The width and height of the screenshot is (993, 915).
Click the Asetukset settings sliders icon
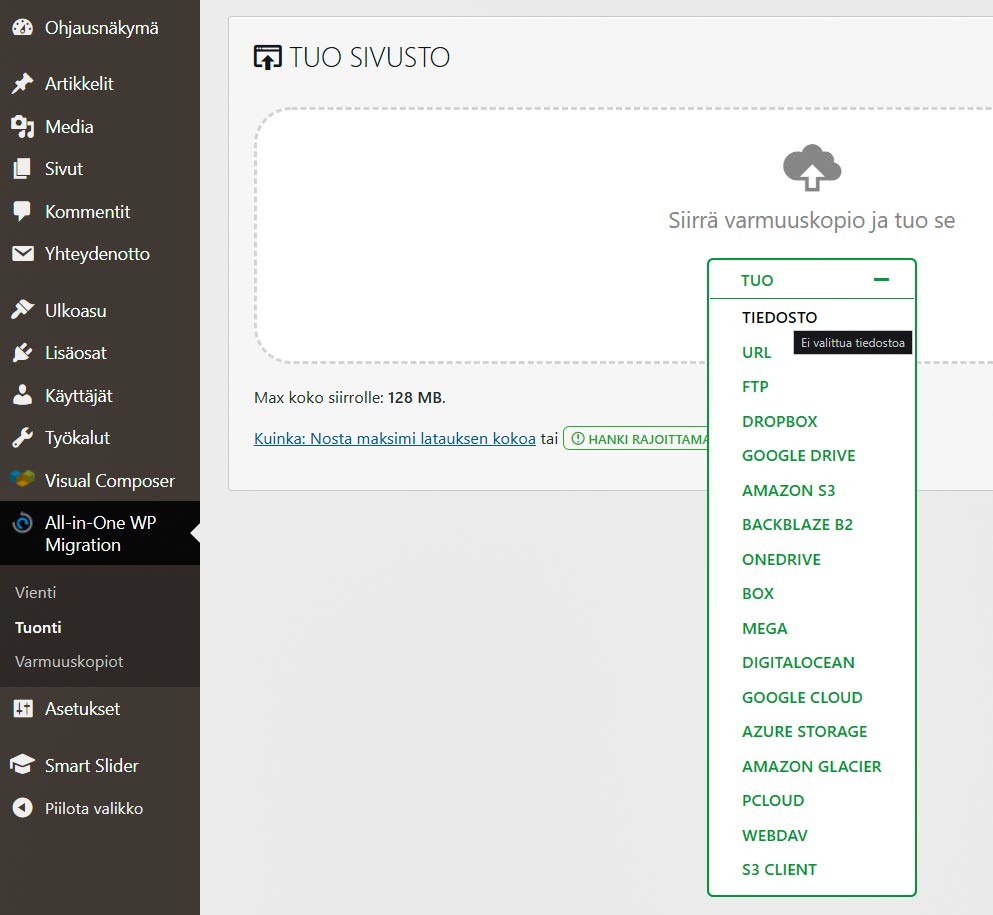[23, 709]
